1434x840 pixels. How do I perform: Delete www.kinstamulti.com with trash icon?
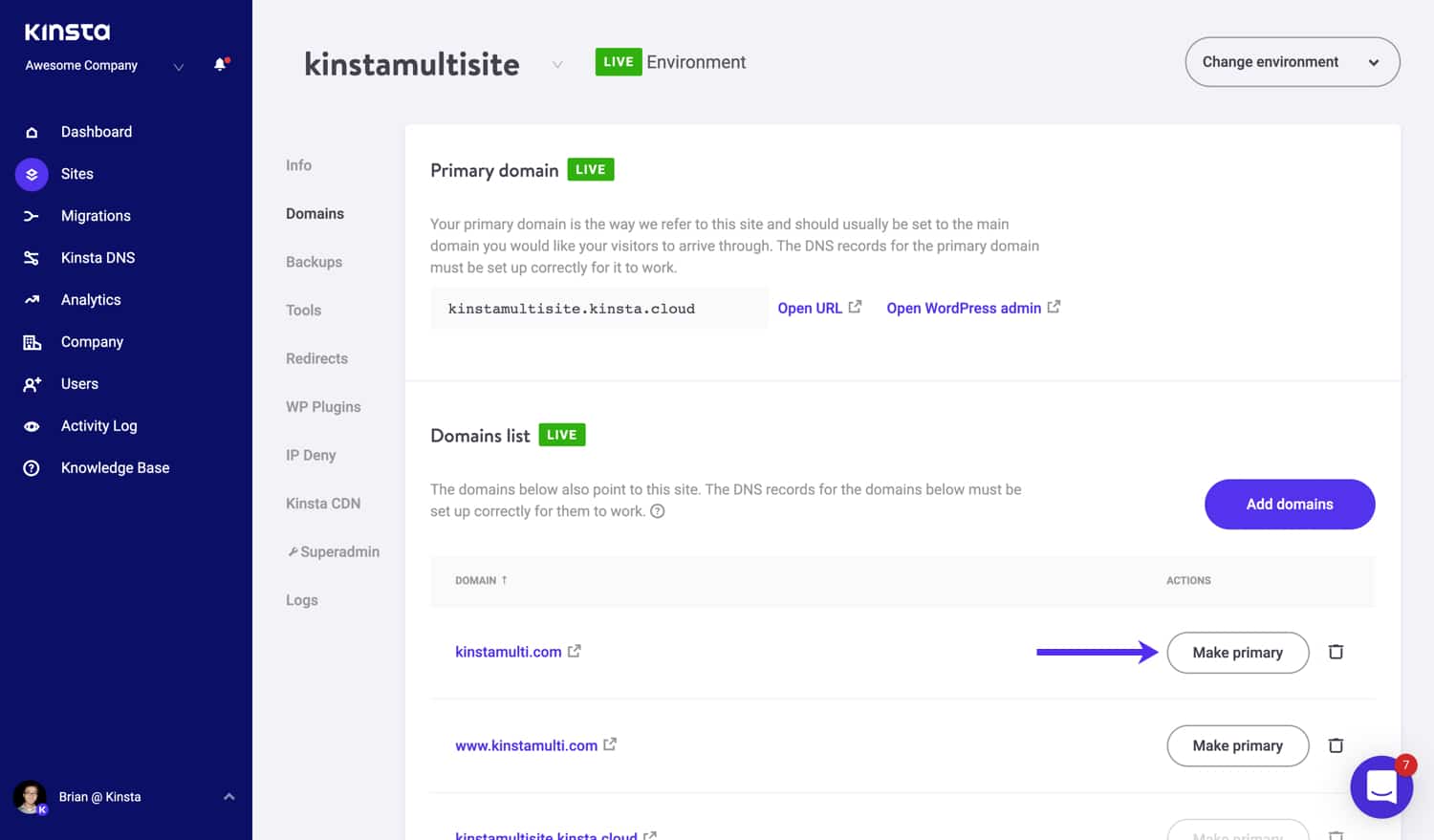click(1336, 745)
